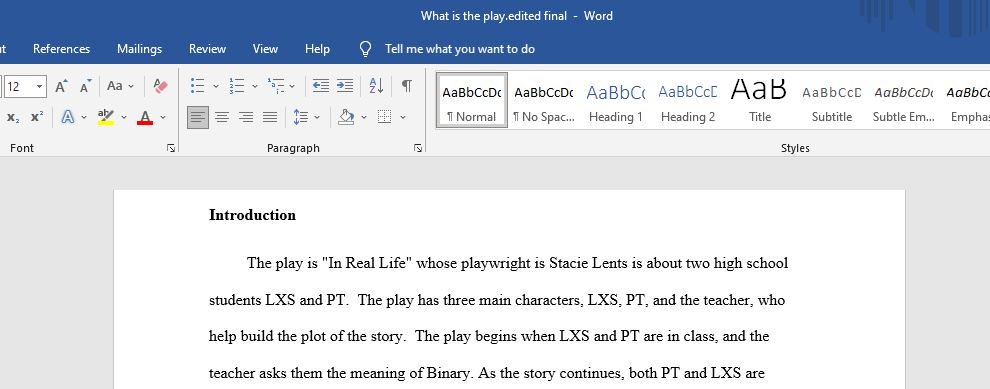
Task: Apply red font color
Action: point(145,117)
